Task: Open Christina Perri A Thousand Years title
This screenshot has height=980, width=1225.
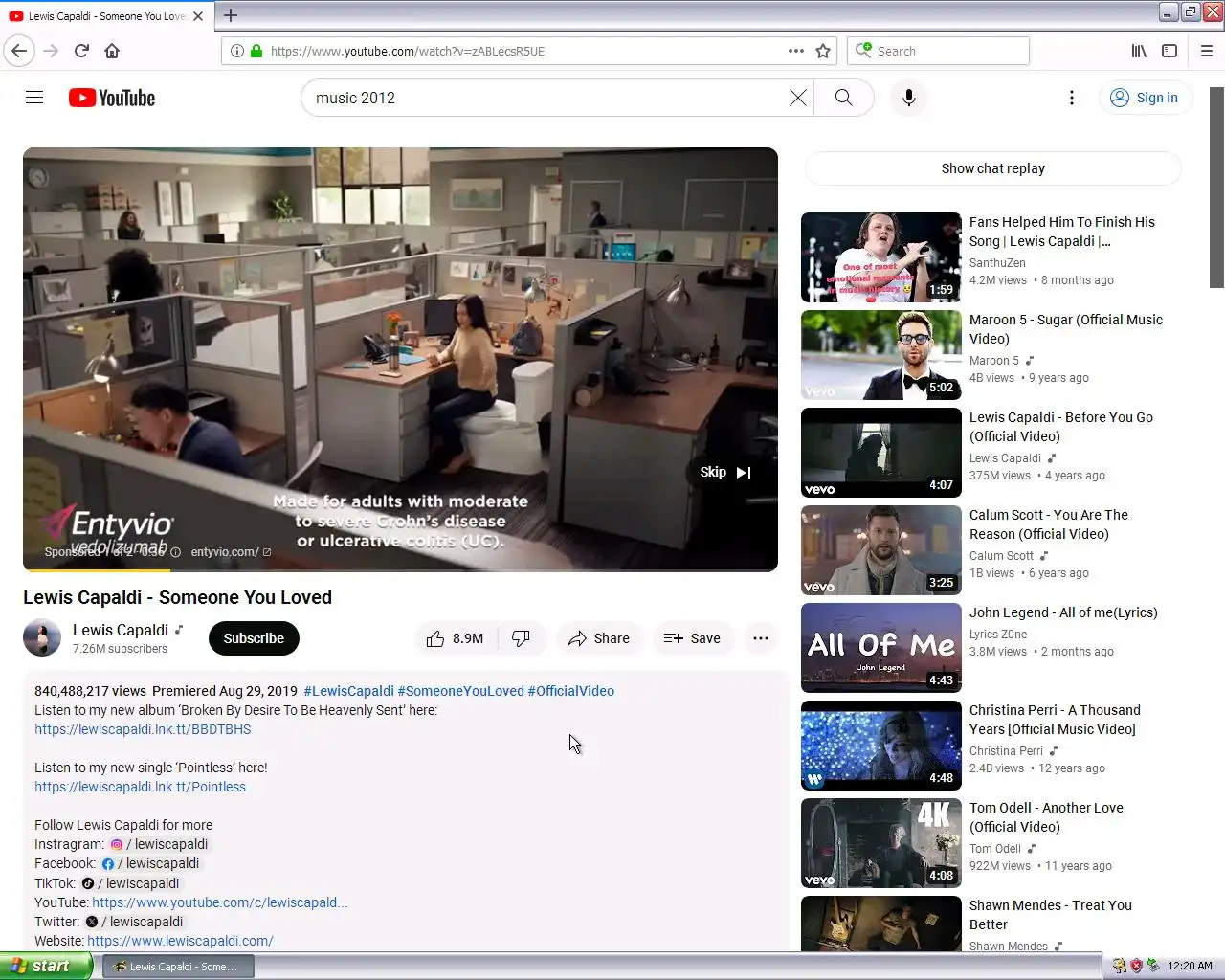Action: tap(1055, 720)
